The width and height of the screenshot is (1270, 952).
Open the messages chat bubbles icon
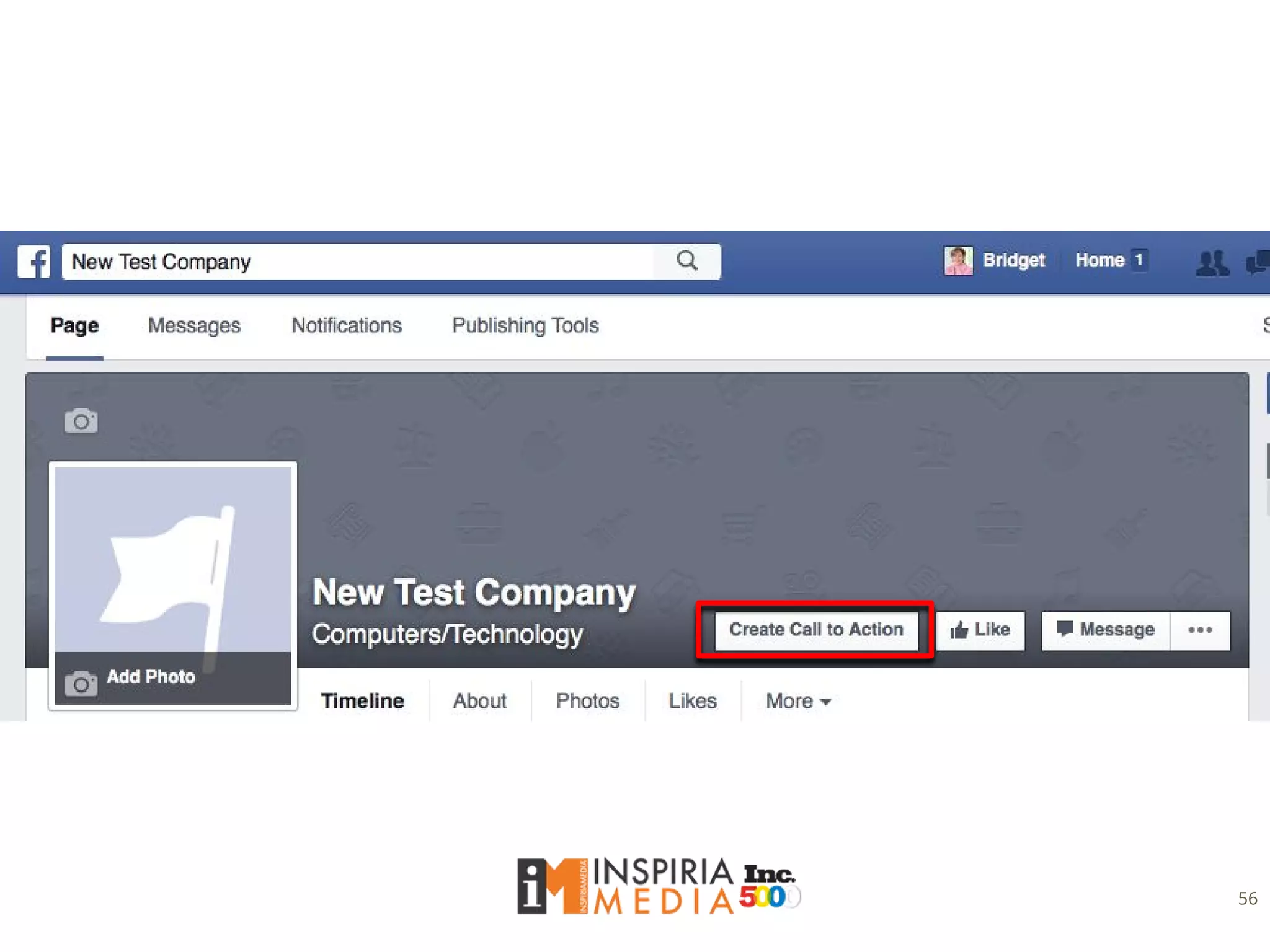(x=1258, y=262)
